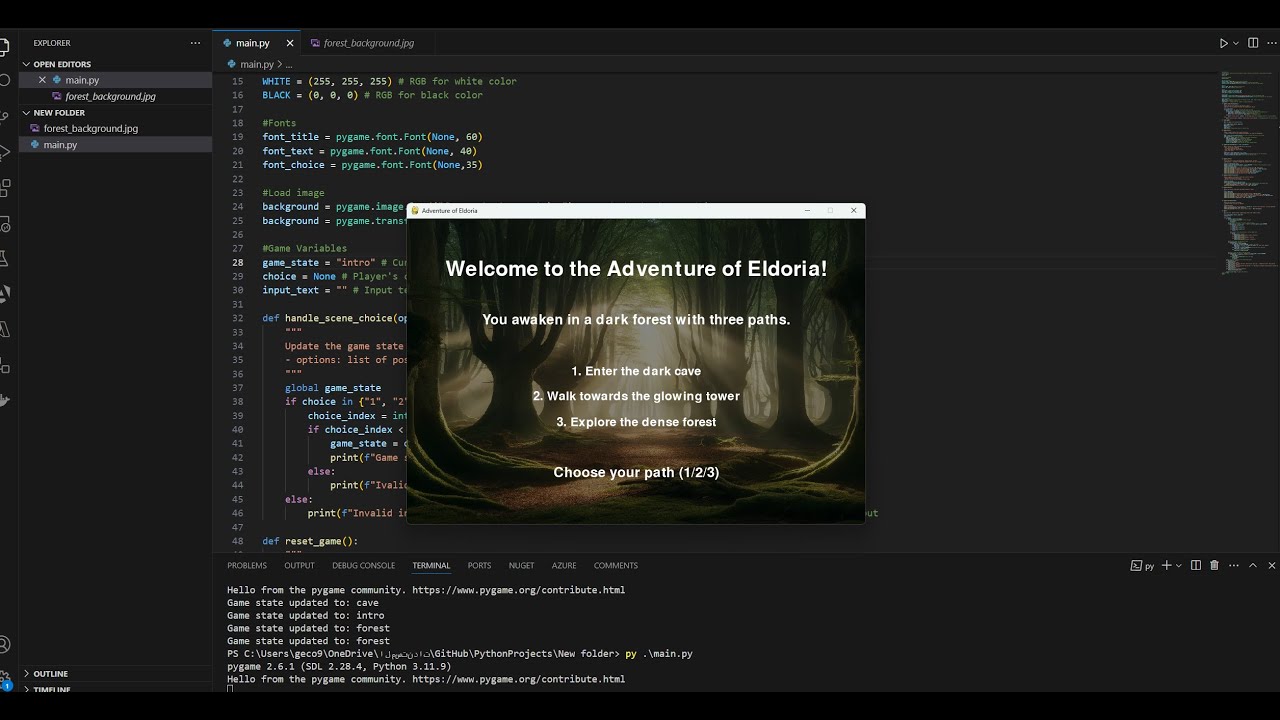1280x720 pixels.
Task: Split the terminal panel
Action: [x=1196, y=565]
